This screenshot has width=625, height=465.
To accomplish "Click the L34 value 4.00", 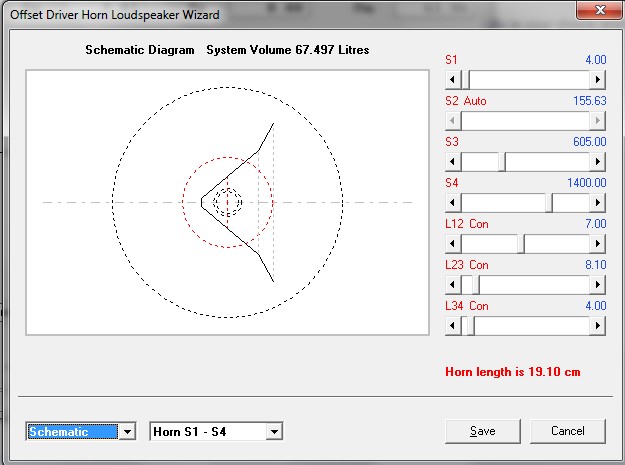I will pyautogui.click(x=596, y=306).
